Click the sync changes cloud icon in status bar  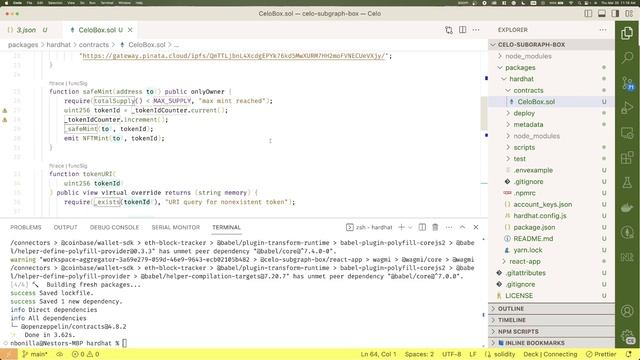click(x=60, y=354)
